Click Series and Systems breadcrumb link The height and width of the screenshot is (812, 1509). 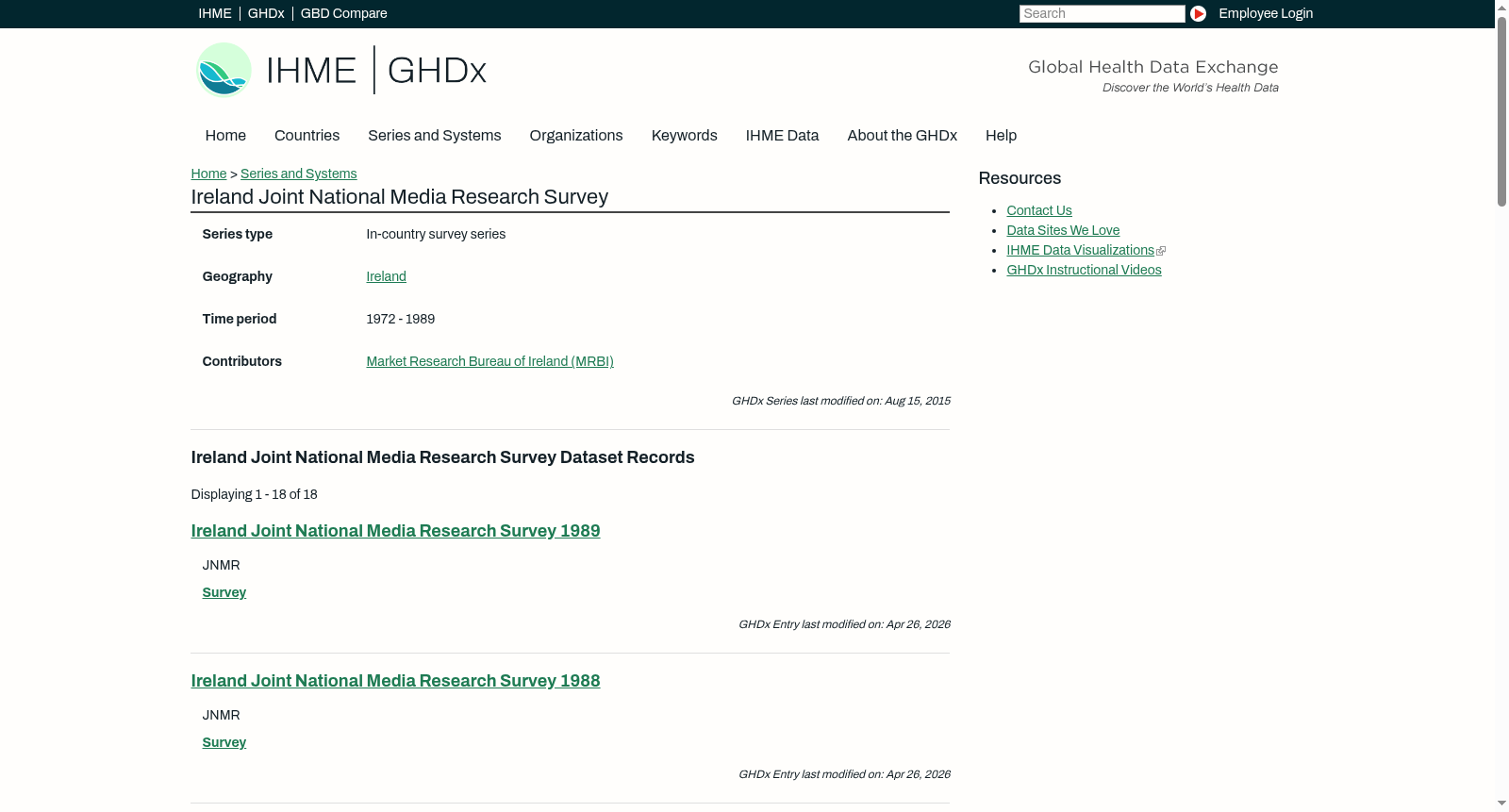pyautogui.click(x=298, y=174)
